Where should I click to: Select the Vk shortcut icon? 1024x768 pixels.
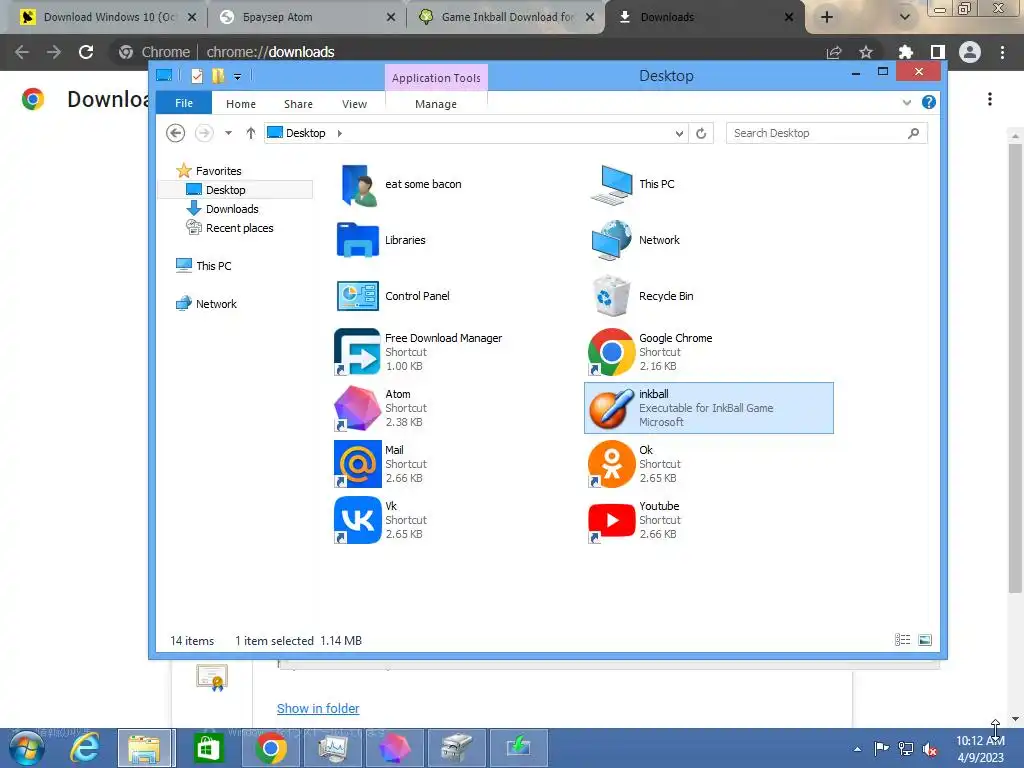click(357, 520)
